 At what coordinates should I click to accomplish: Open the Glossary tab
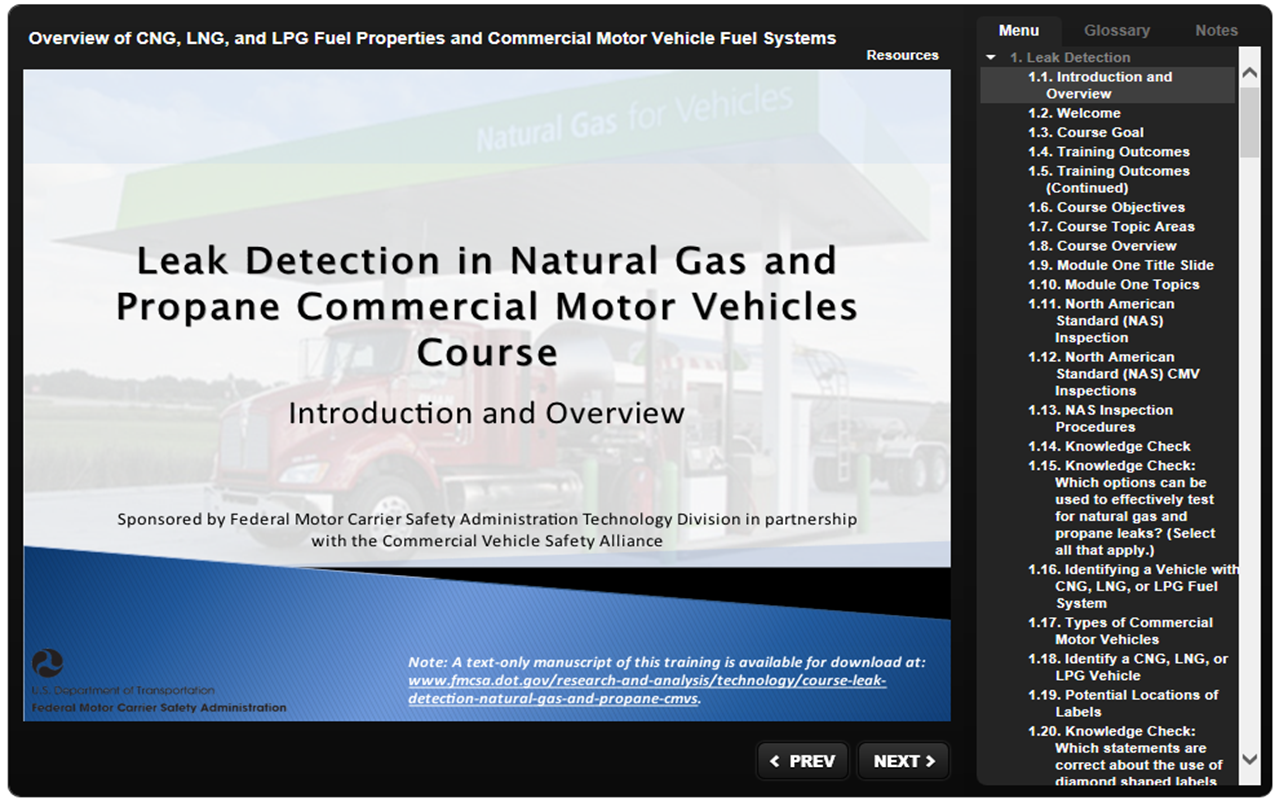pos(1117,30)
